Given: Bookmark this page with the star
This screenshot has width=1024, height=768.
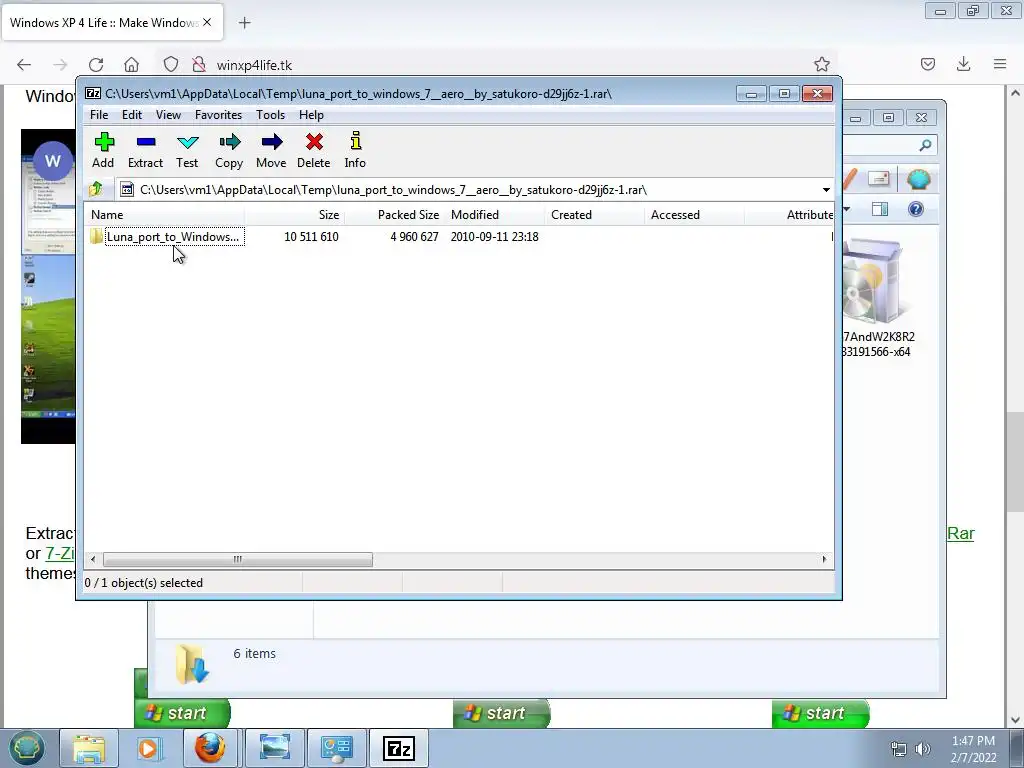Looking at the screenshot, I should pos(822,64).
